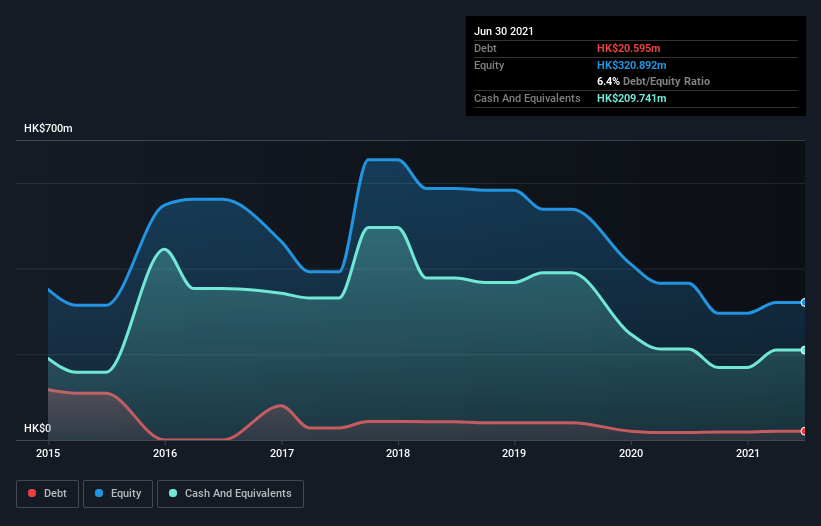Click the HK$700m y-axis label
This screenshot has height=526, width=821.
pos(48,128)
